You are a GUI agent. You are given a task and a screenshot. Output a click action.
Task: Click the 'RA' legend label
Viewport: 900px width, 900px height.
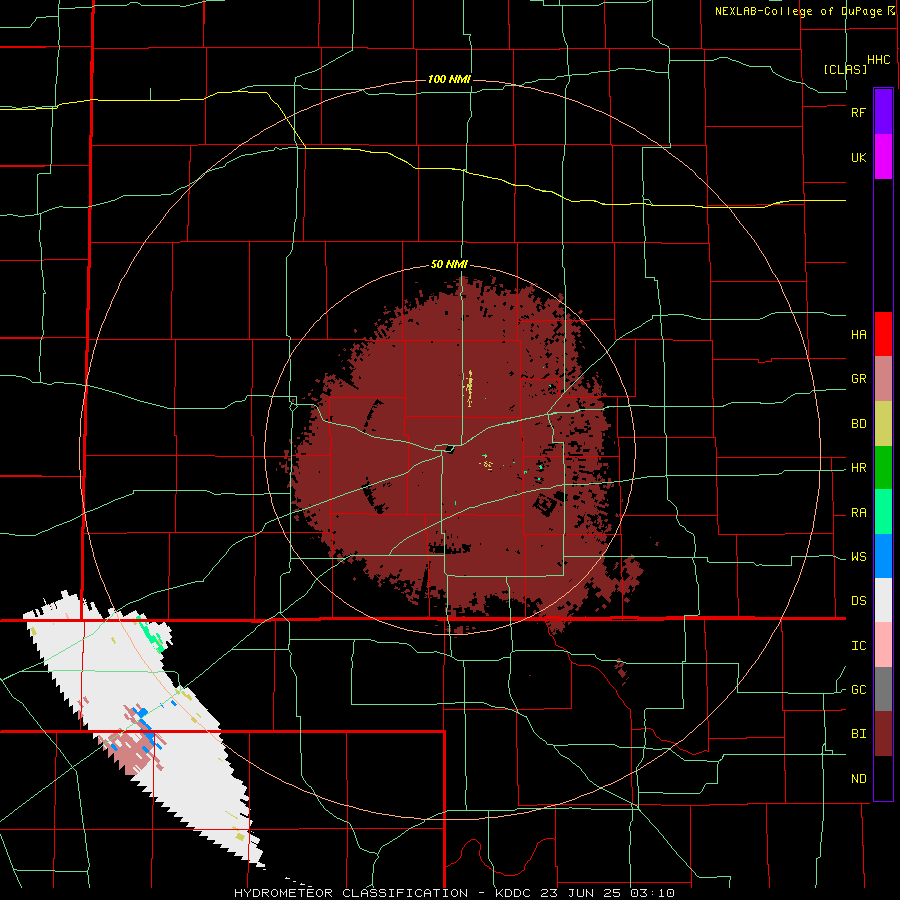[x=858, y=513]
